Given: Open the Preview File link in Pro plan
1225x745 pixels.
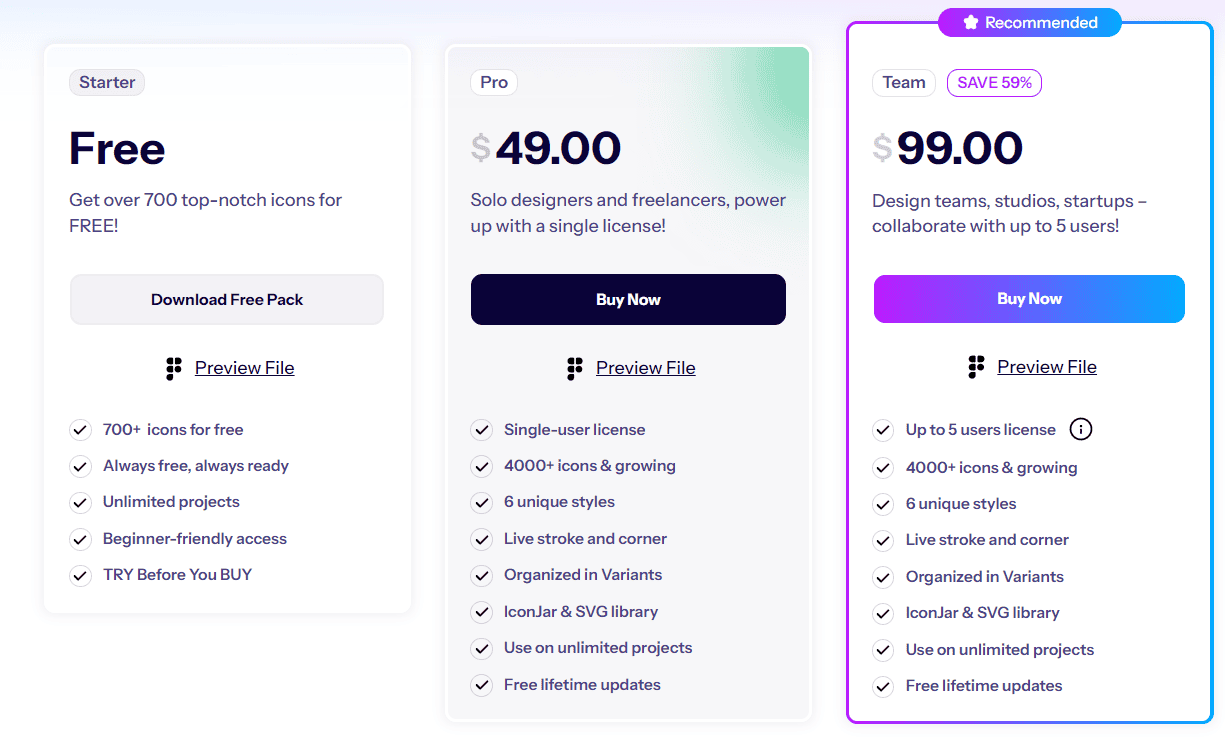Looking at the screenshot, I should tap(645, 368).
